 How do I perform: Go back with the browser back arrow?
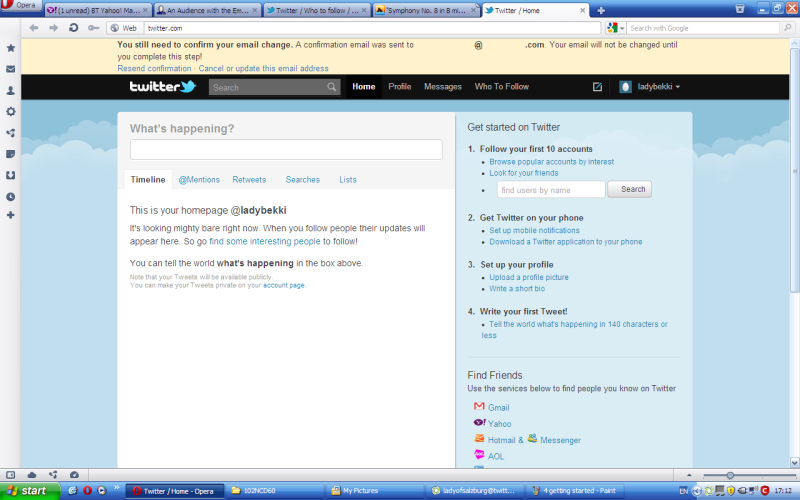pyautogui.click(x=34, y=28)
